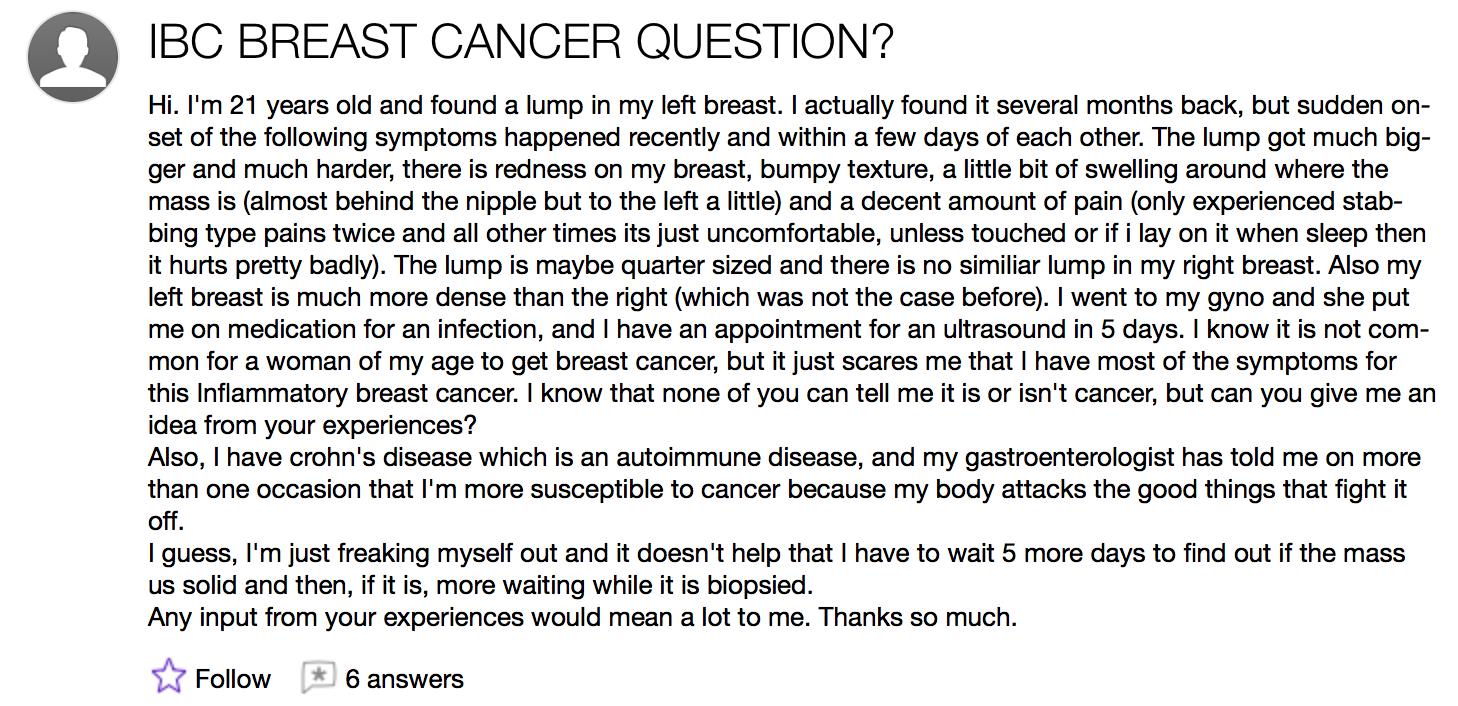This screenshot has width=1458, height=706.
Task: Open the IBC BREAST CANCER QUESTION title
Action: (520, 43)
